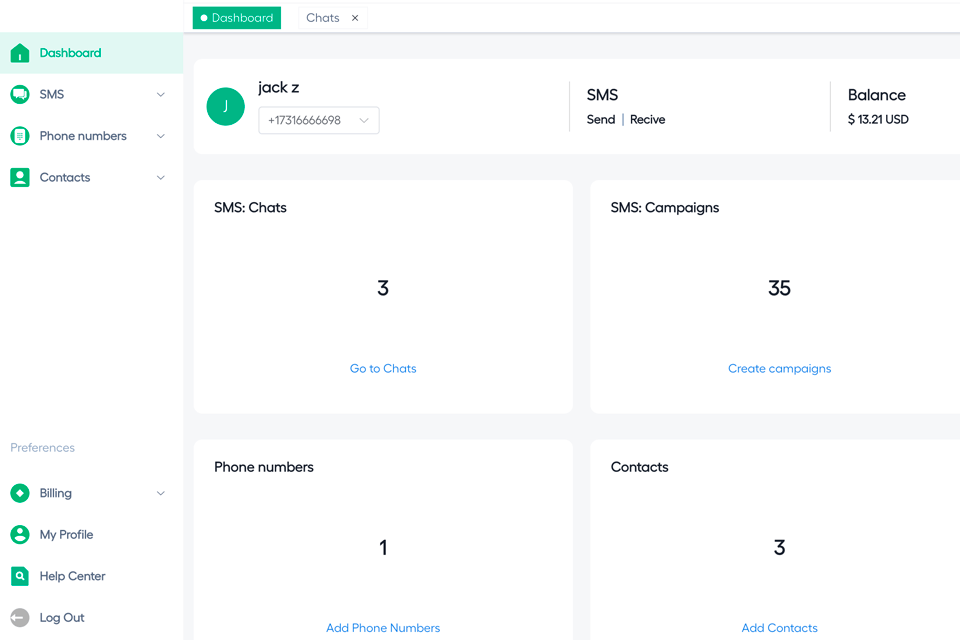Image resolution: width=960 pixels, height=640 pixels.
Task: Open My Profile page
Action: point(91,535)
